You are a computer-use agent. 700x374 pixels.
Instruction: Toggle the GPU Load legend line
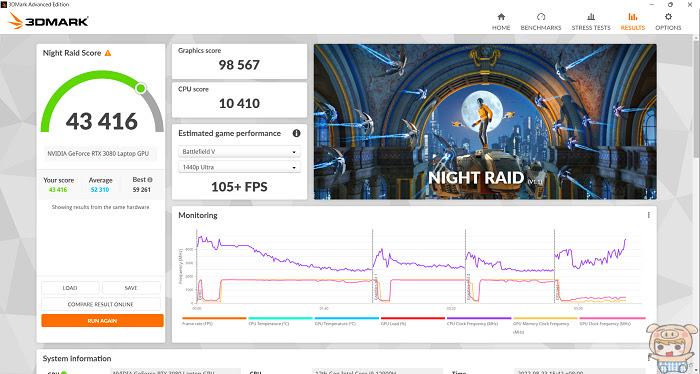coord(412,321)
